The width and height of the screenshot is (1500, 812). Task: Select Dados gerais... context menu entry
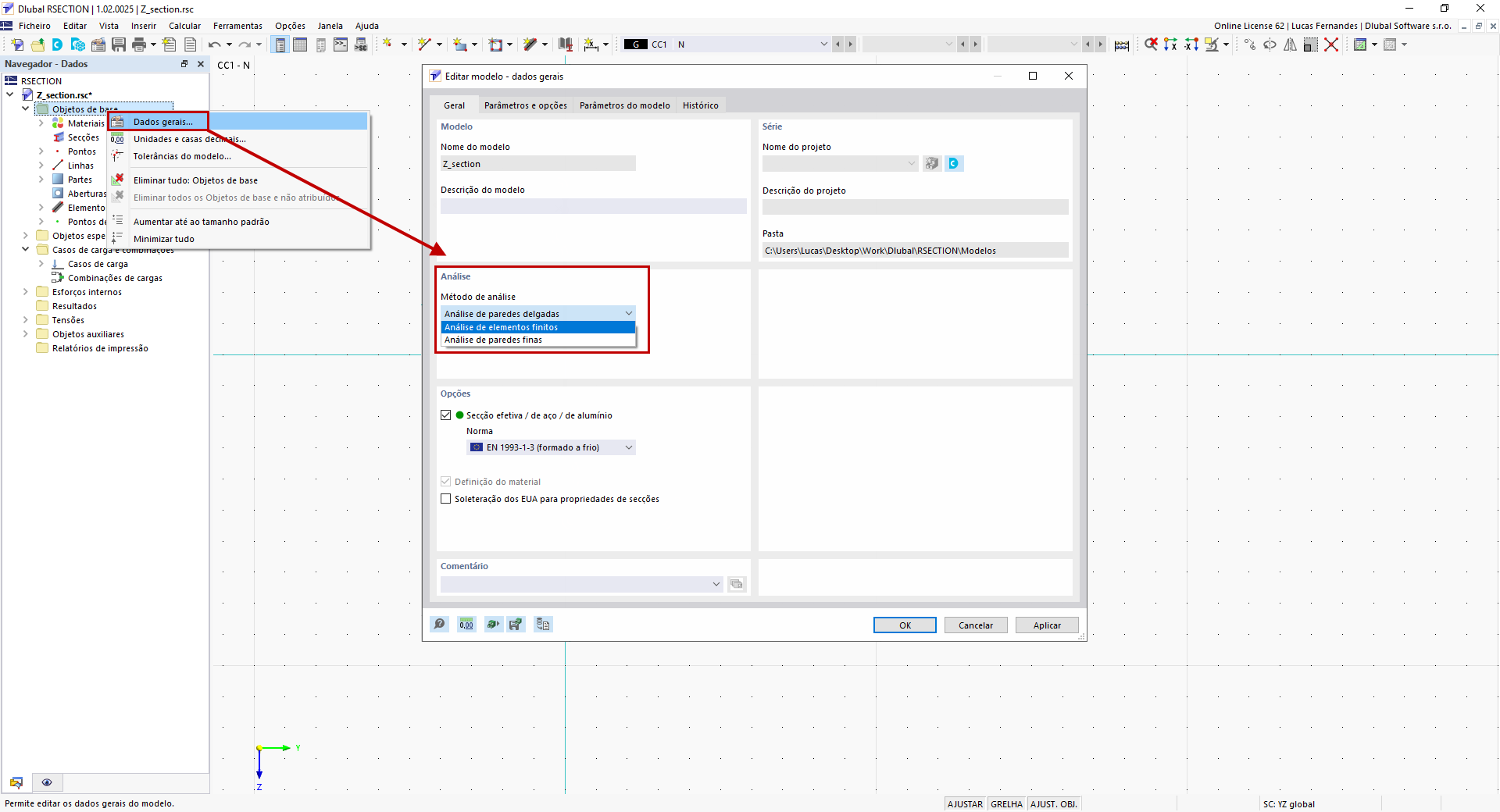[x=237, y=122]
